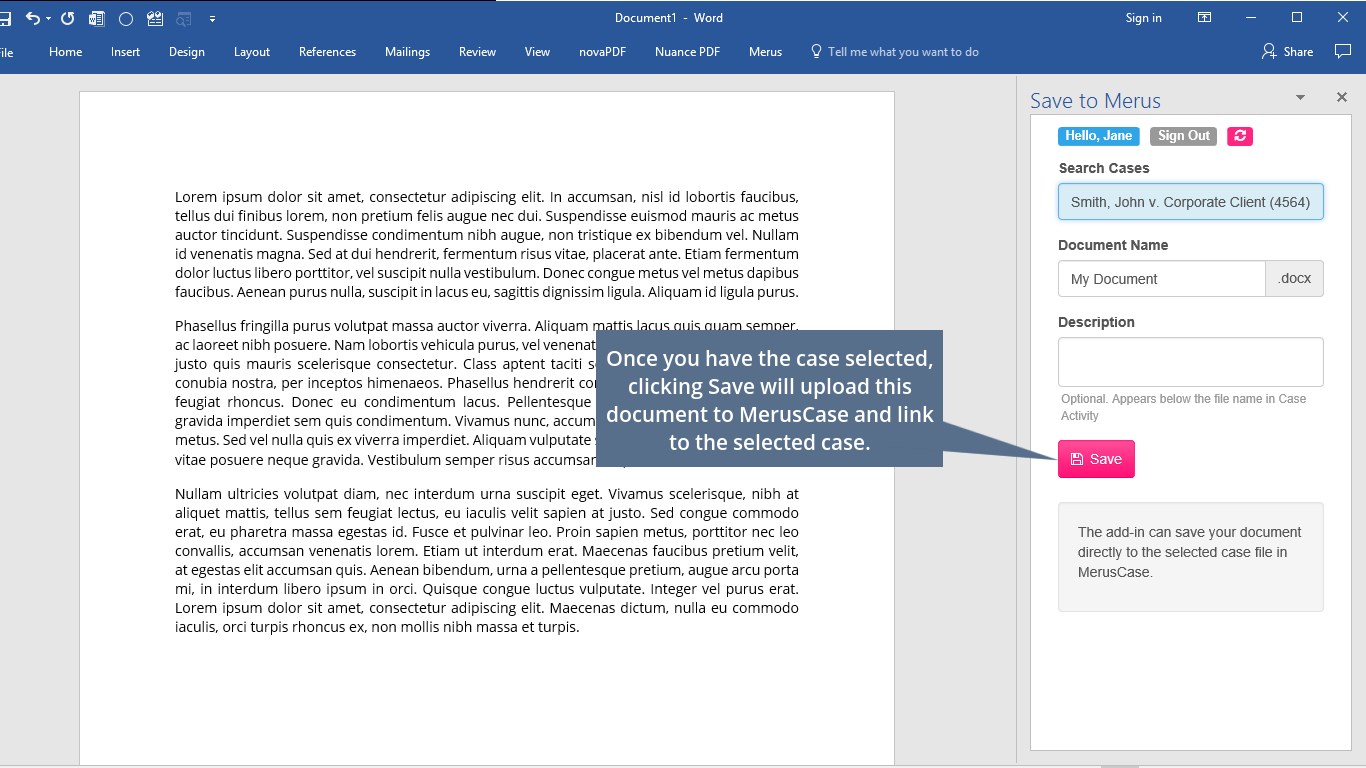Image resolution: width=1366 pixels, height=768 pixels.
Task: Click the Word document icon in quick access
Action: [x=97, y=18]
